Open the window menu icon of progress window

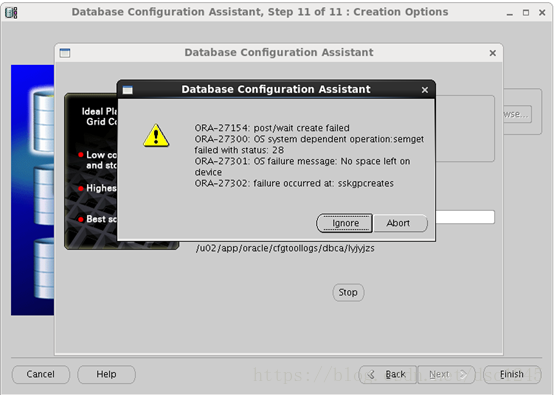[x=65, y=53]
